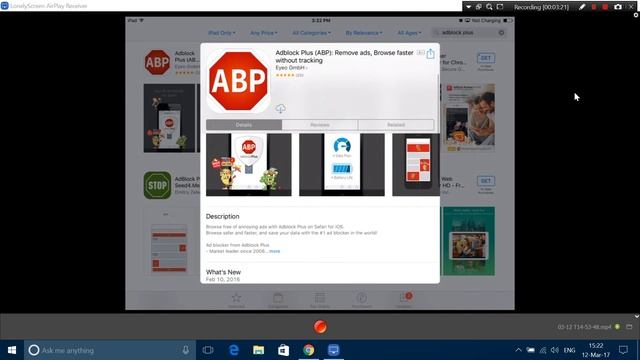Open the taskbar clock showing 15:22

click(x=596, y=350)
